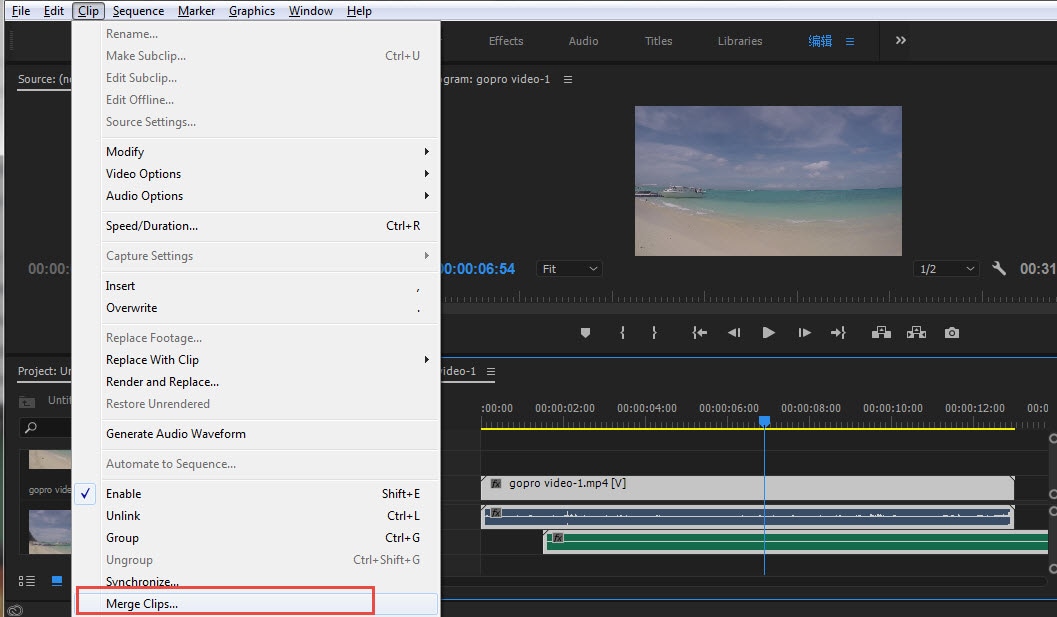Click the Lift button icon

click(881, 333)
